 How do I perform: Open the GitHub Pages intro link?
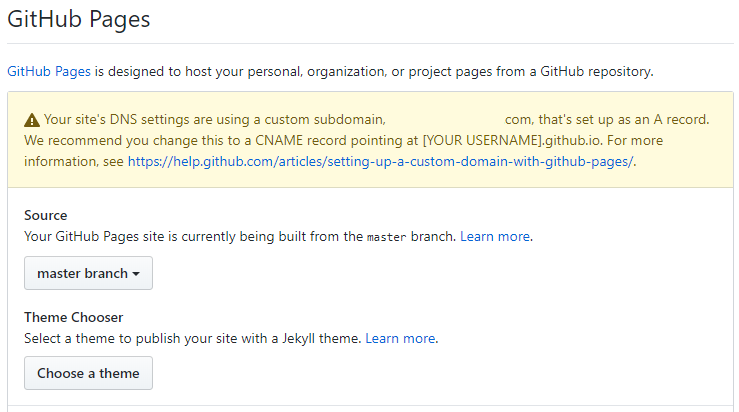click(49, 71)
